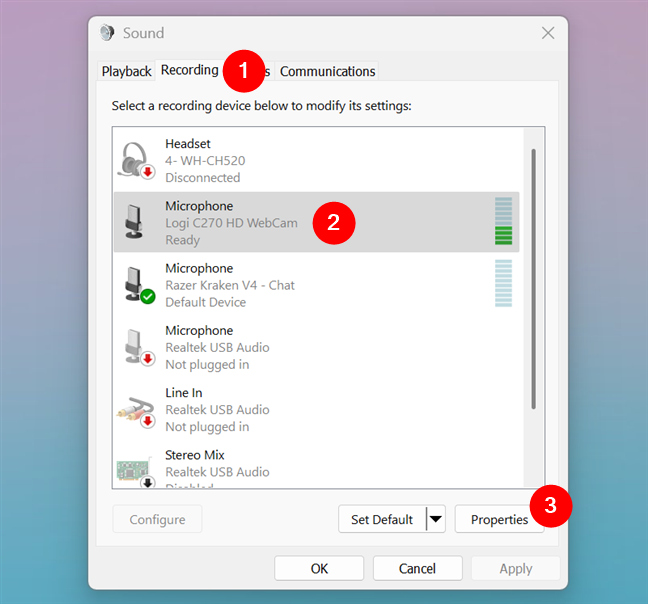Open the Set Default dropdown arrow
The width and height of the screenshot is (648, 604).
tap(436, 519)
